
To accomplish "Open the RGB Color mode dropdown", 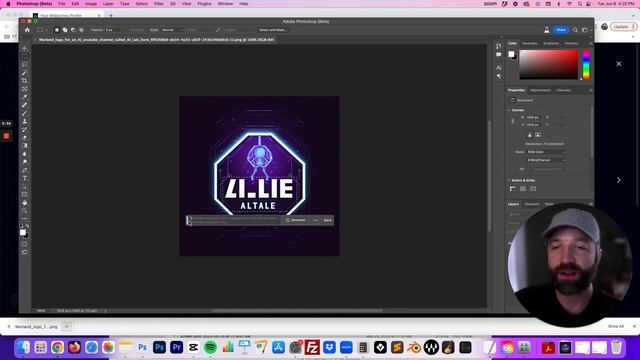I will pos(546,152).
